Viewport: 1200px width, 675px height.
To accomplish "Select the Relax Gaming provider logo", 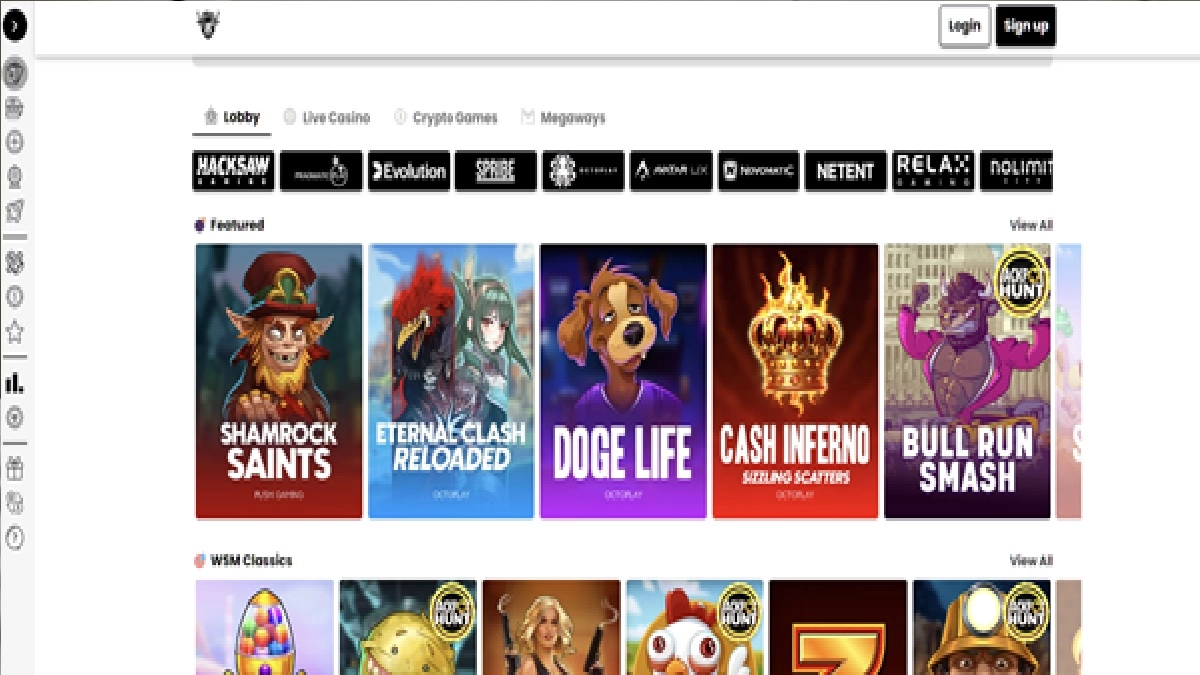I will pyautogui.click(x=932, y=171).
